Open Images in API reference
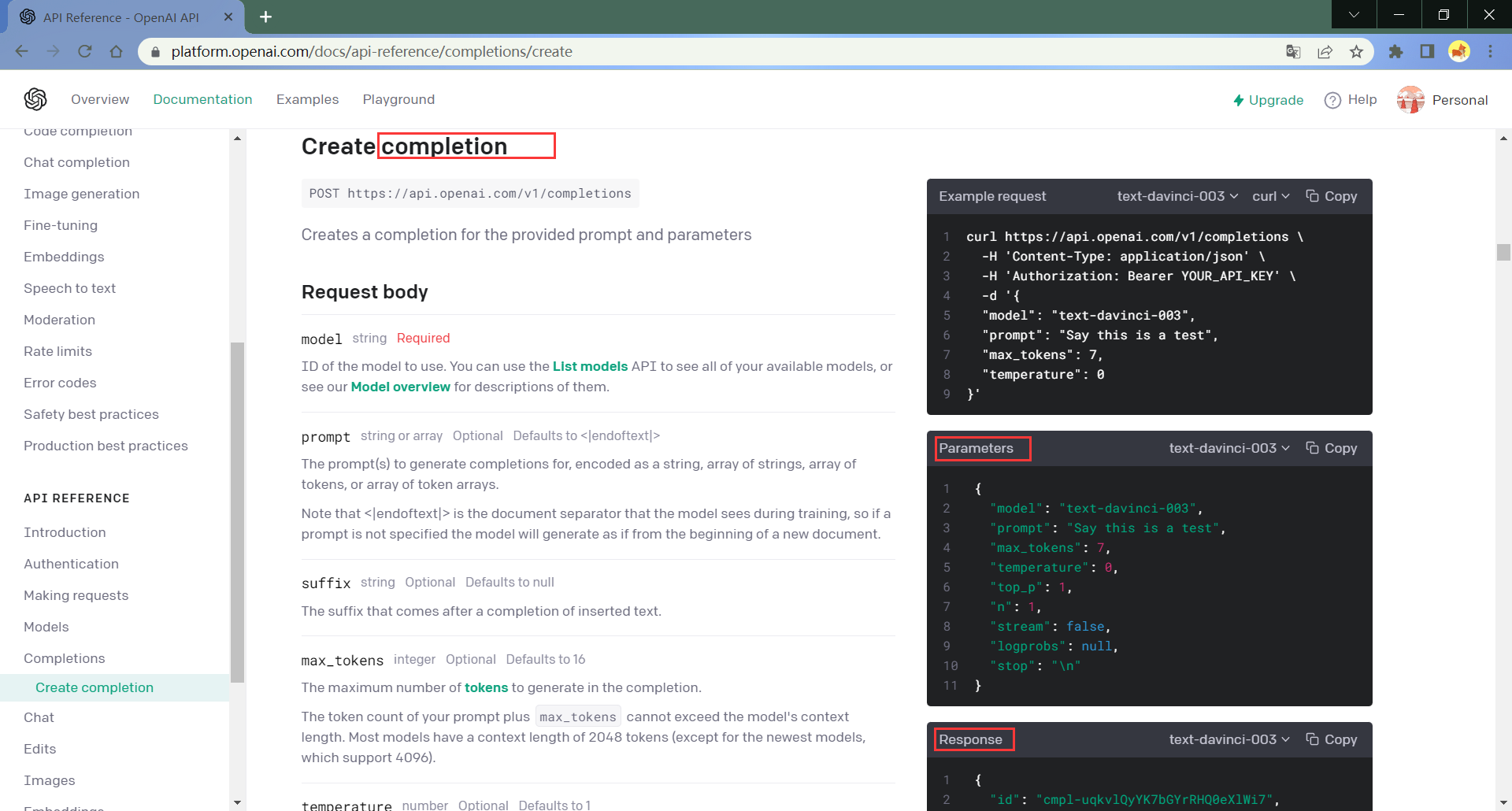The height and width of the screenshot is (811, 1512). click(49, 780)
